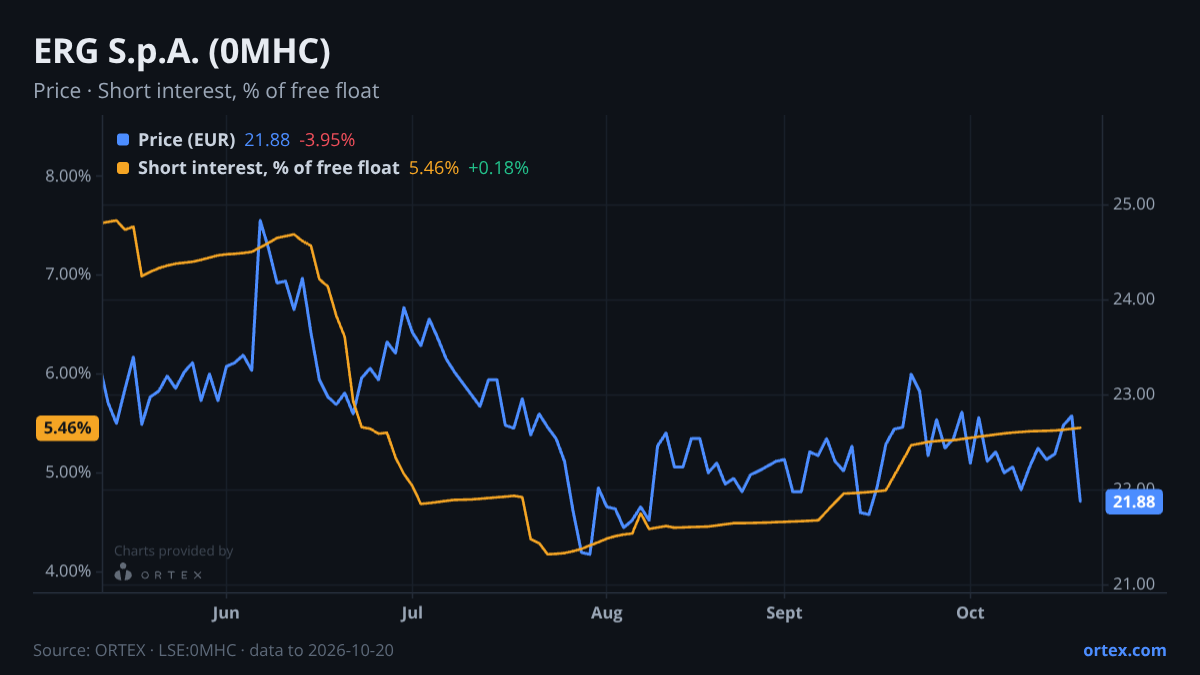This screenshot has width=1200, height=675.
Task: Click the +0.18% short interest change
Action: [x=498, y=168]
